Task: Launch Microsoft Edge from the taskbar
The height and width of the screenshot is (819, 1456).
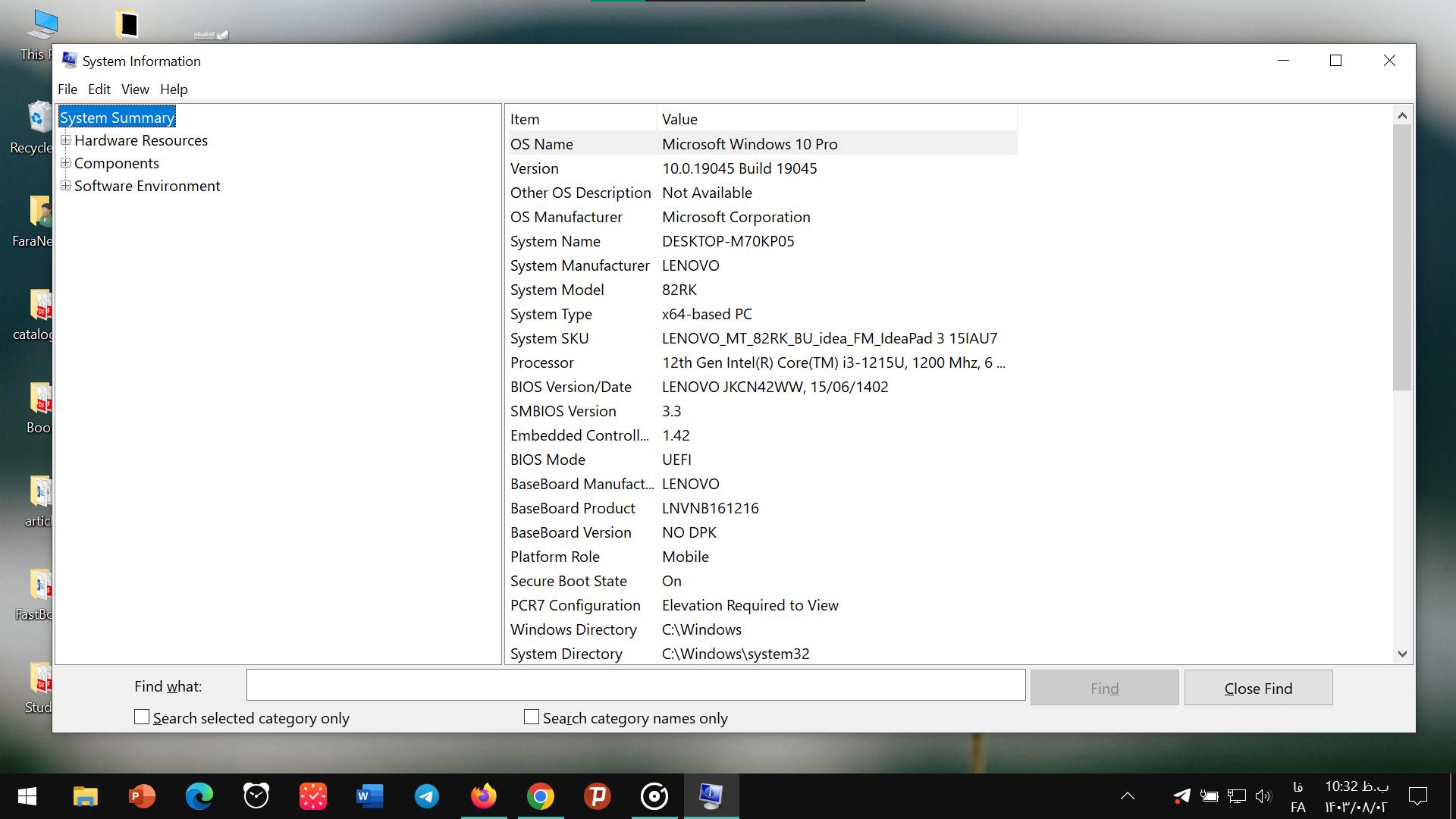Action: (x=198, y=796)
